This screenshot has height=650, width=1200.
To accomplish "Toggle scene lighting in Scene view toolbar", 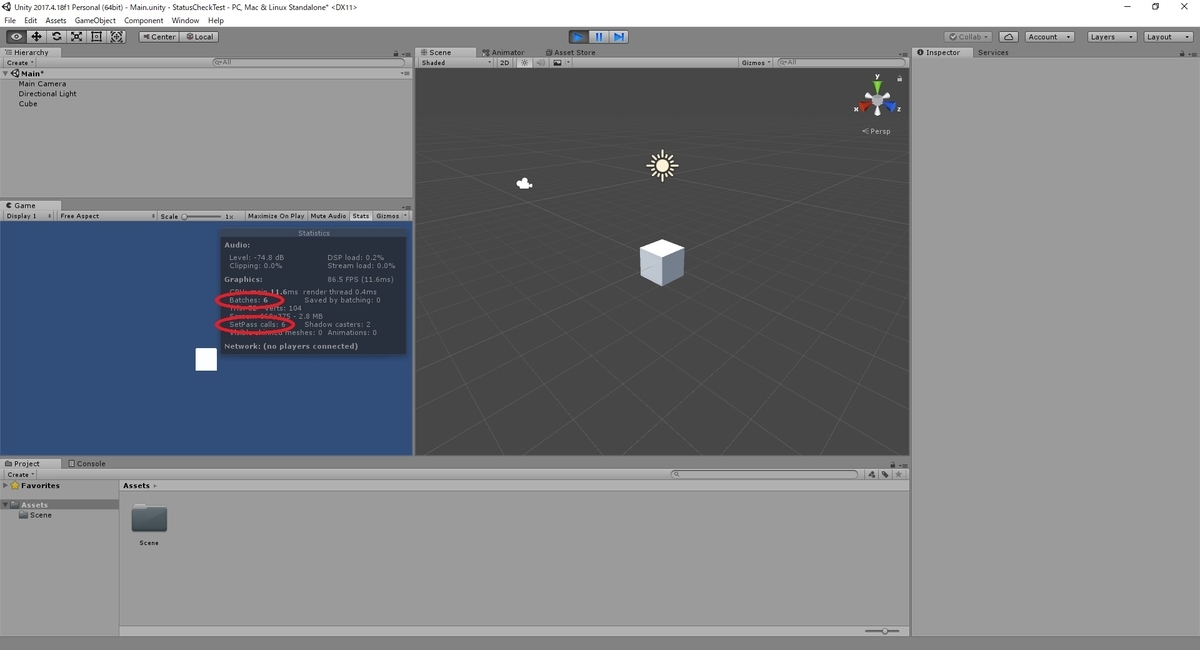I will (524, 62).
